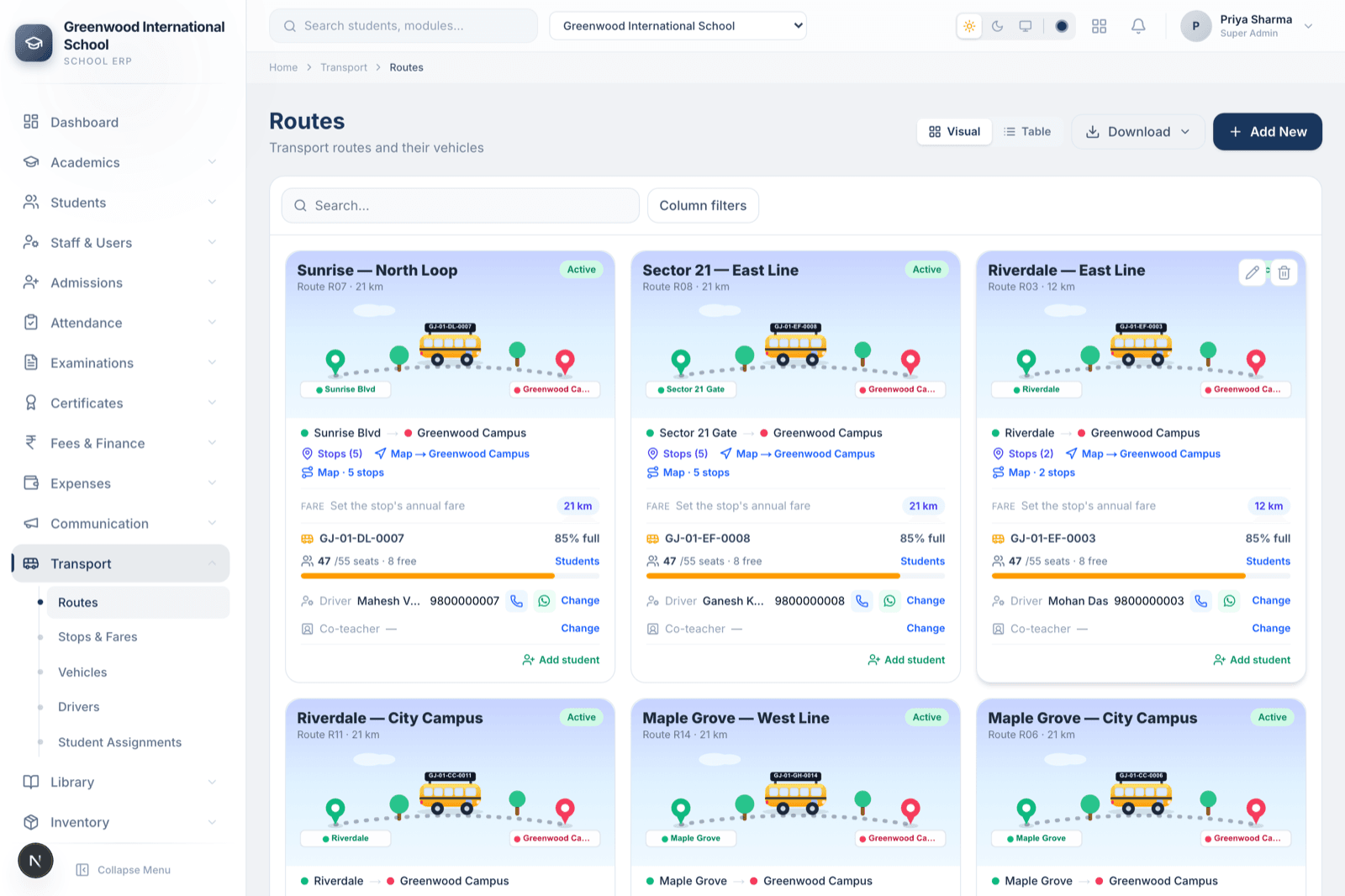The height and width of the screenshot is (896, 1345).
Task: Expand the Examinations menu
Action: coord(121,363)
